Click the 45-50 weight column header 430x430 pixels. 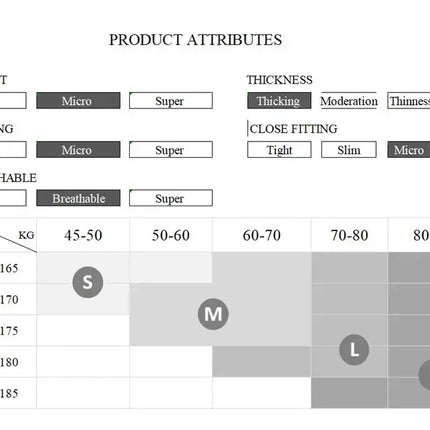(83, 235)
